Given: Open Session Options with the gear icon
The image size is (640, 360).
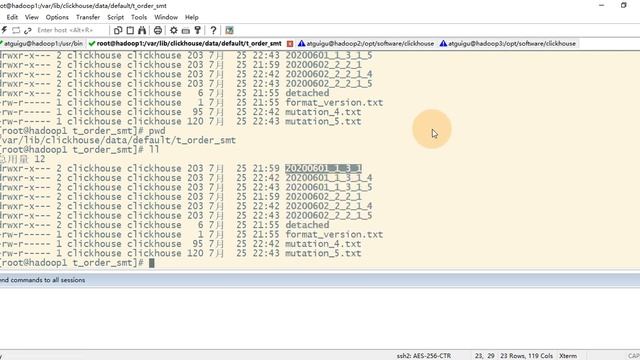Looking at the screenshot, I should click(x=174, y=30).
